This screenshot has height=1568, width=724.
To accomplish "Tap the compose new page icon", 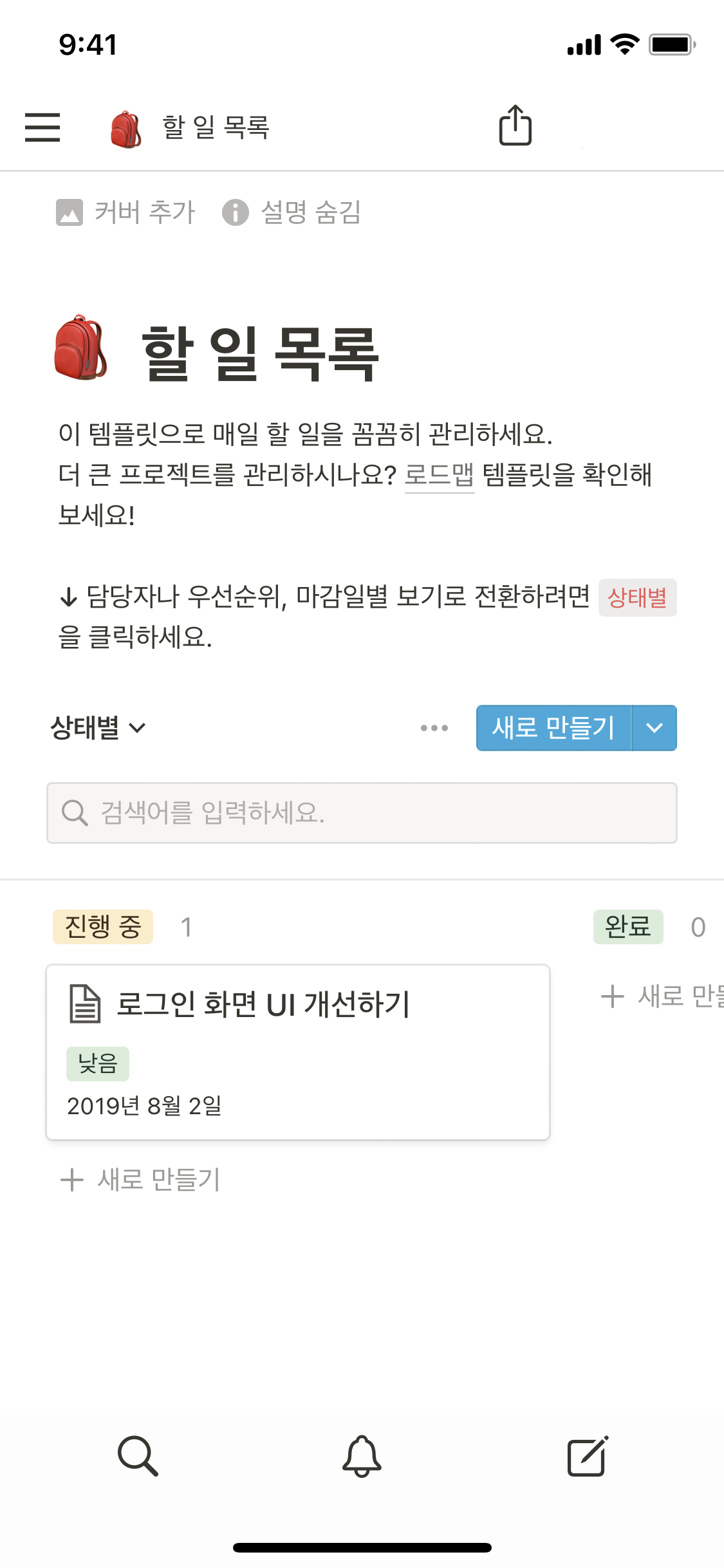I will 588,1455.
